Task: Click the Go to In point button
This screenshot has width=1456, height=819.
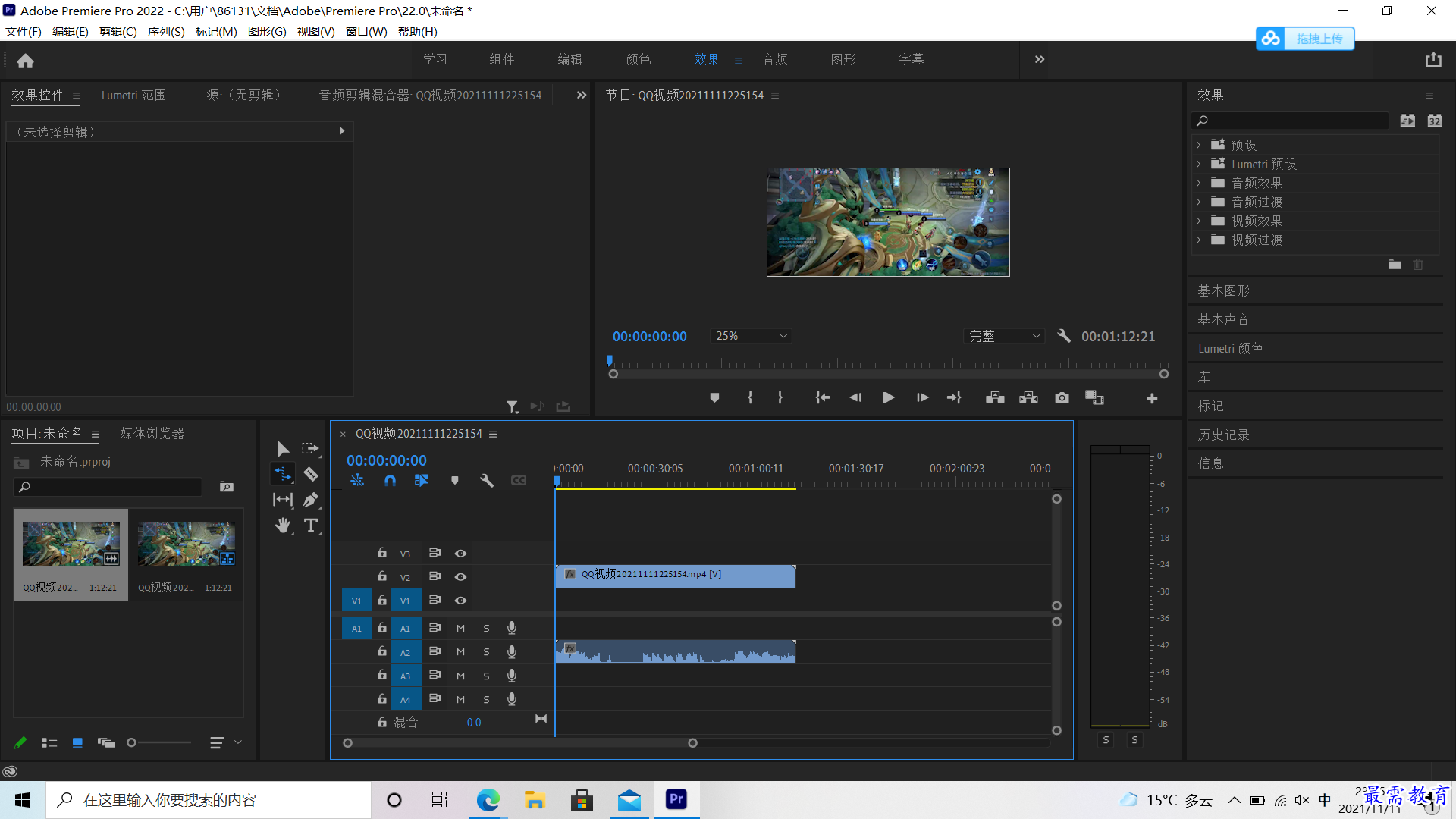Action: [x=823, y=397]
